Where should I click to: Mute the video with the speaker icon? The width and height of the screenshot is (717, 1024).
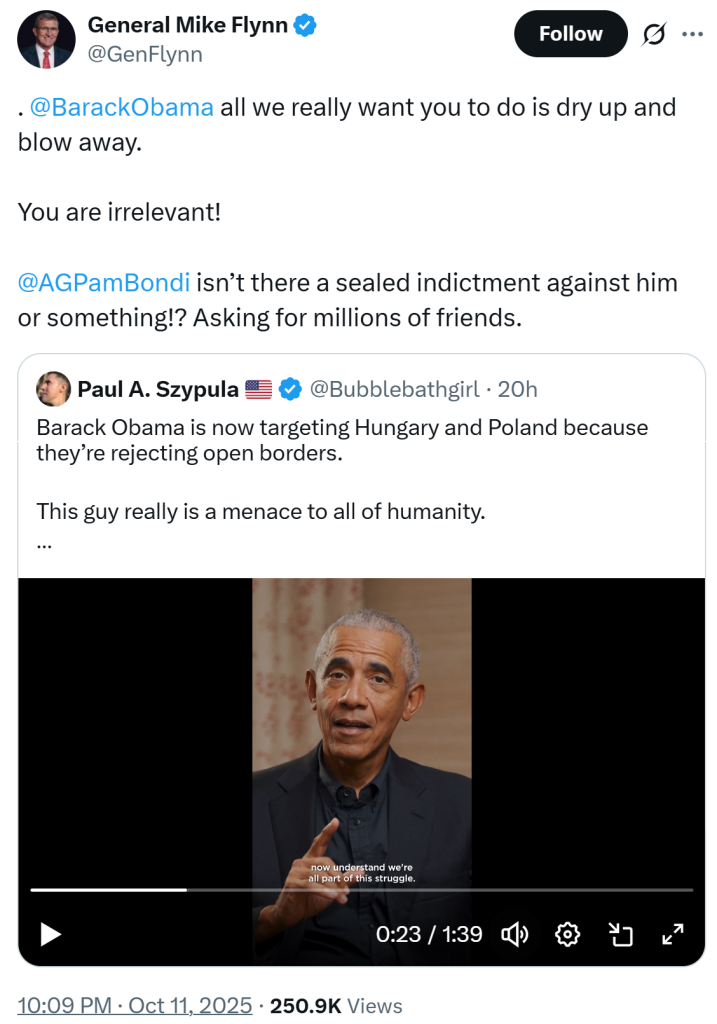click(515, 934)
